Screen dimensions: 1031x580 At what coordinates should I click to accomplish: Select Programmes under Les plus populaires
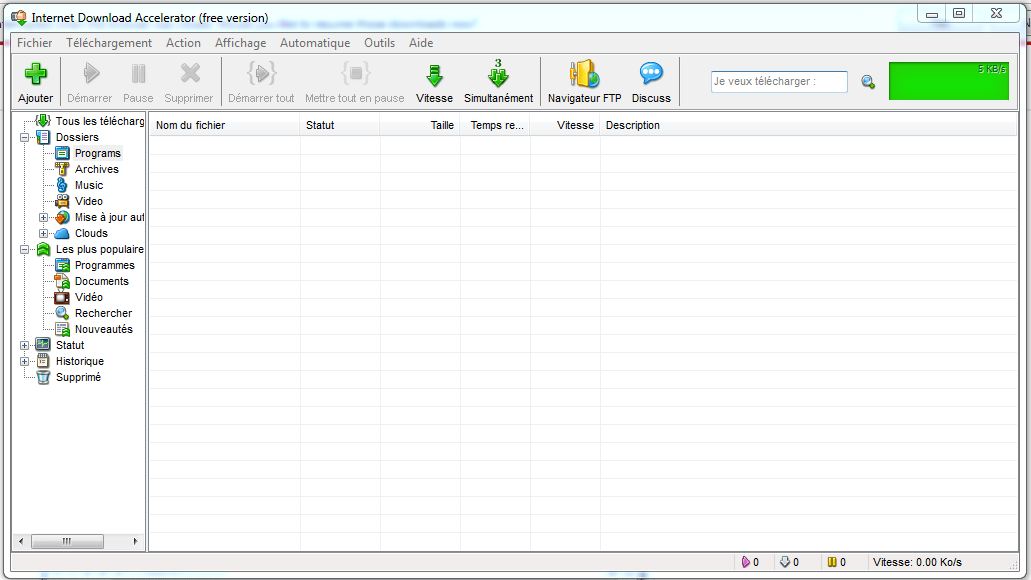[x=105, y=265]
